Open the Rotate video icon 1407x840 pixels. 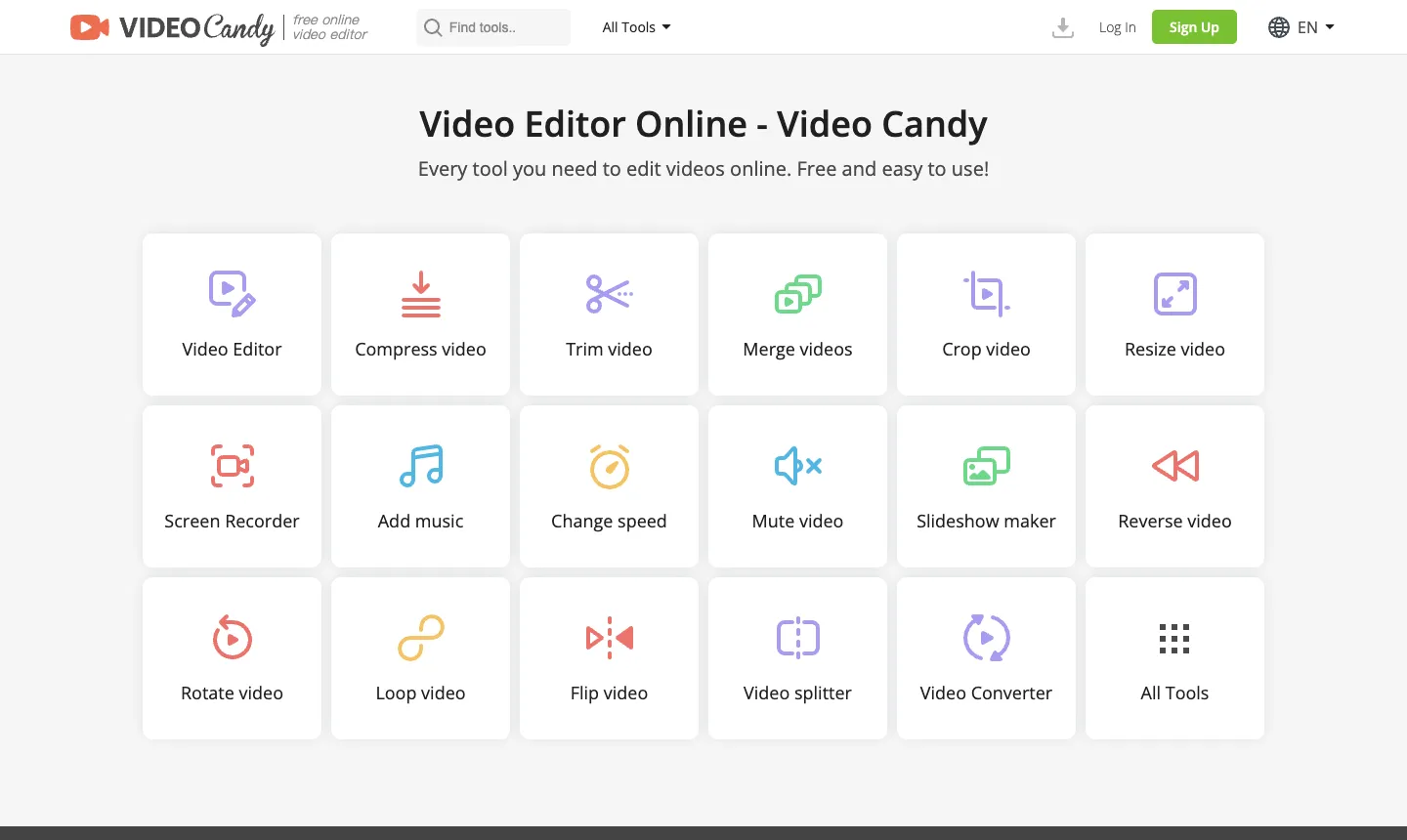point(233,638)
